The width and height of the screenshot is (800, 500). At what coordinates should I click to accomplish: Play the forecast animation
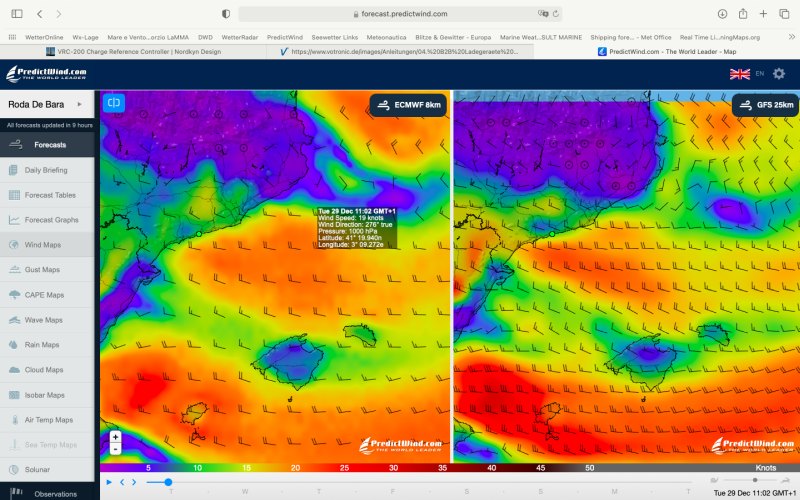pos(108,482)
